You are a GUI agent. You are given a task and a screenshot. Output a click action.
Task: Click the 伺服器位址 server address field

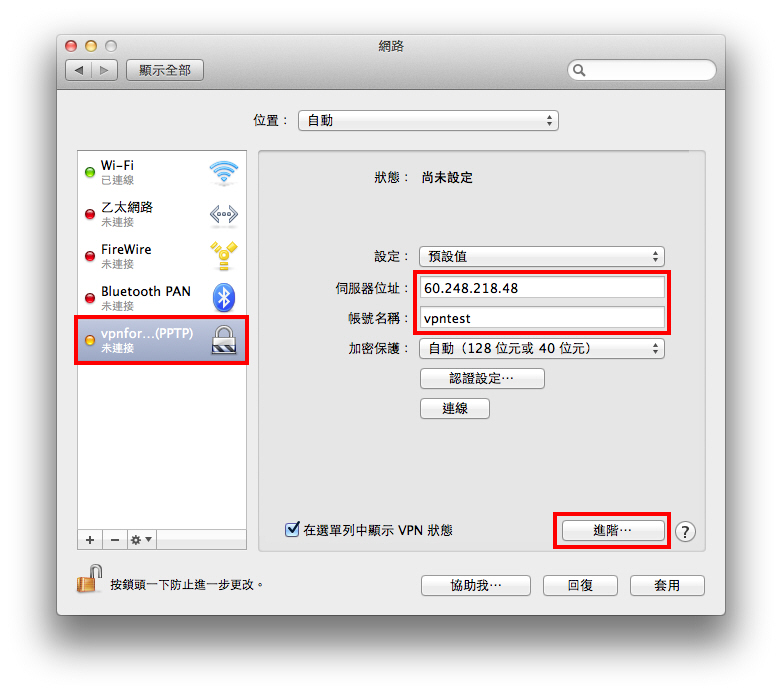(542, 288)
